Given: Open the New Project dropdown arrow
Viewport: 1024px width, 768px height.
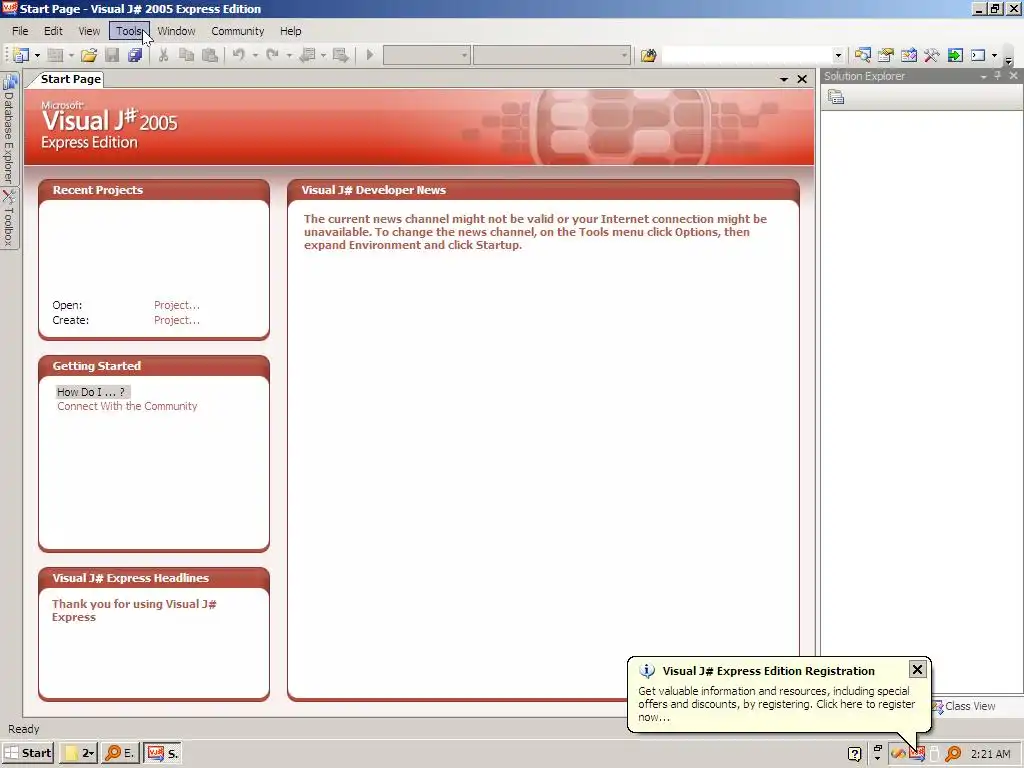Looking at the screenshot, I should pyautogui.click(x=37, y=56).
